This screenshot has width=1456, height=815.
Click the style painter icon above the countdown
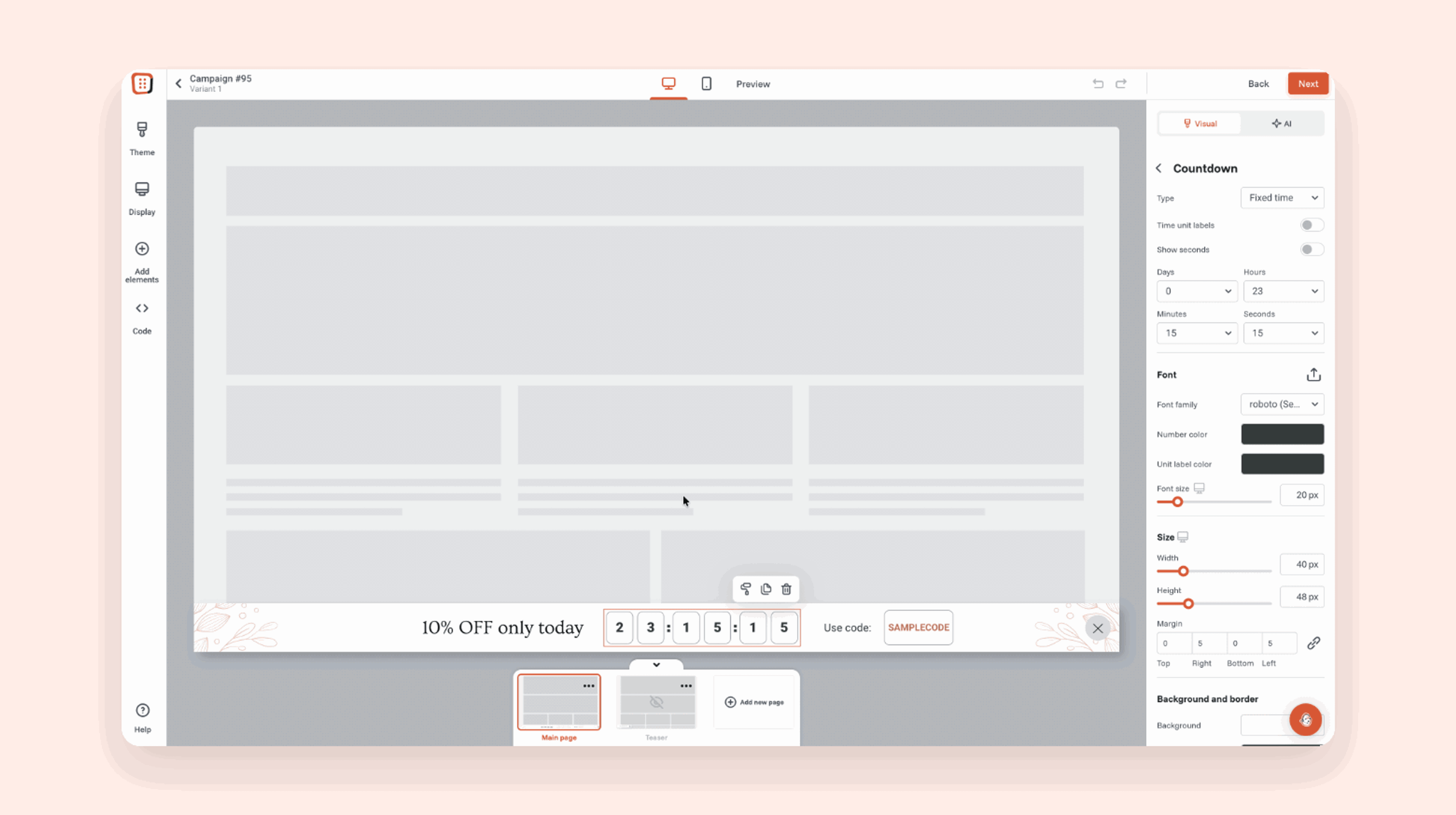[745, 589]
